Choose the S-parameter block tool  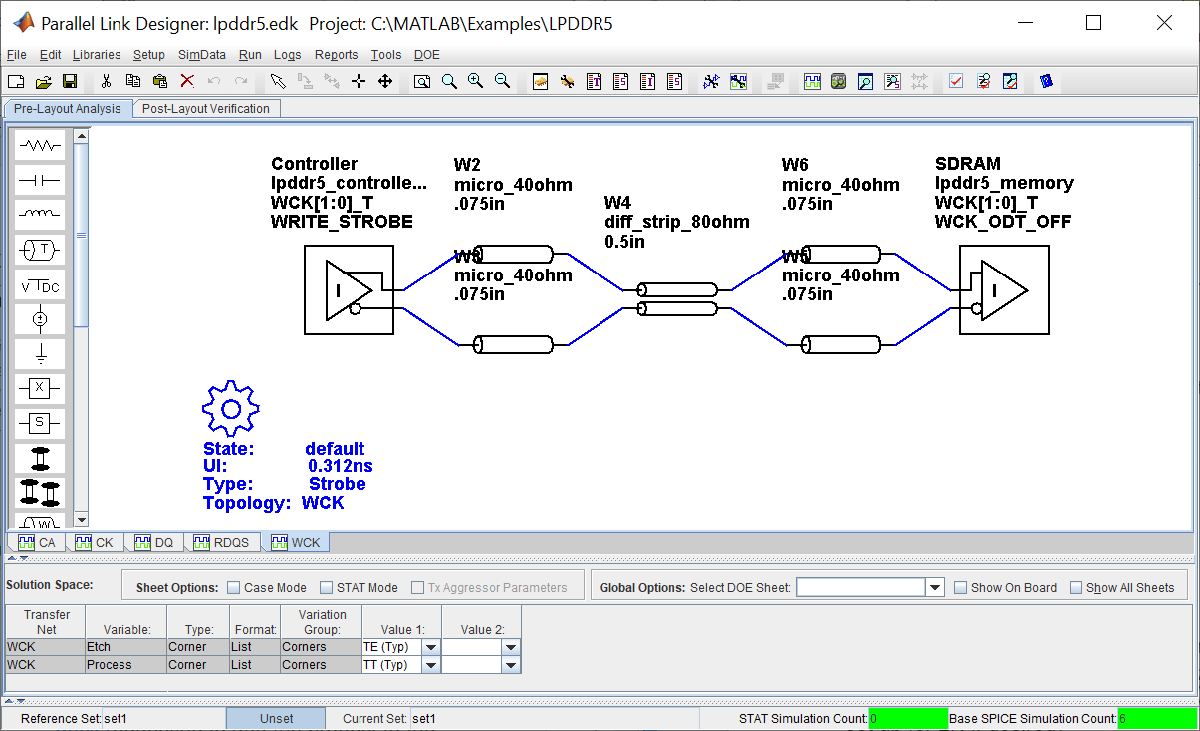coord(40,422)
